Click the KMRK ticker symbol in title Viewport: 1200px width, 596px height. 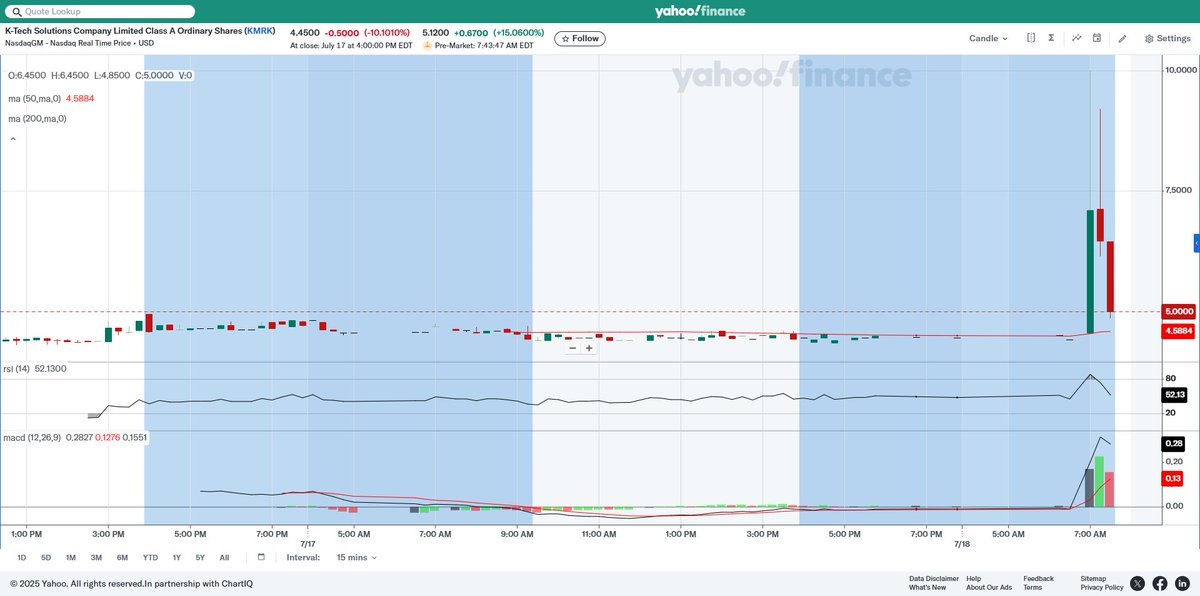coord(258,31)
